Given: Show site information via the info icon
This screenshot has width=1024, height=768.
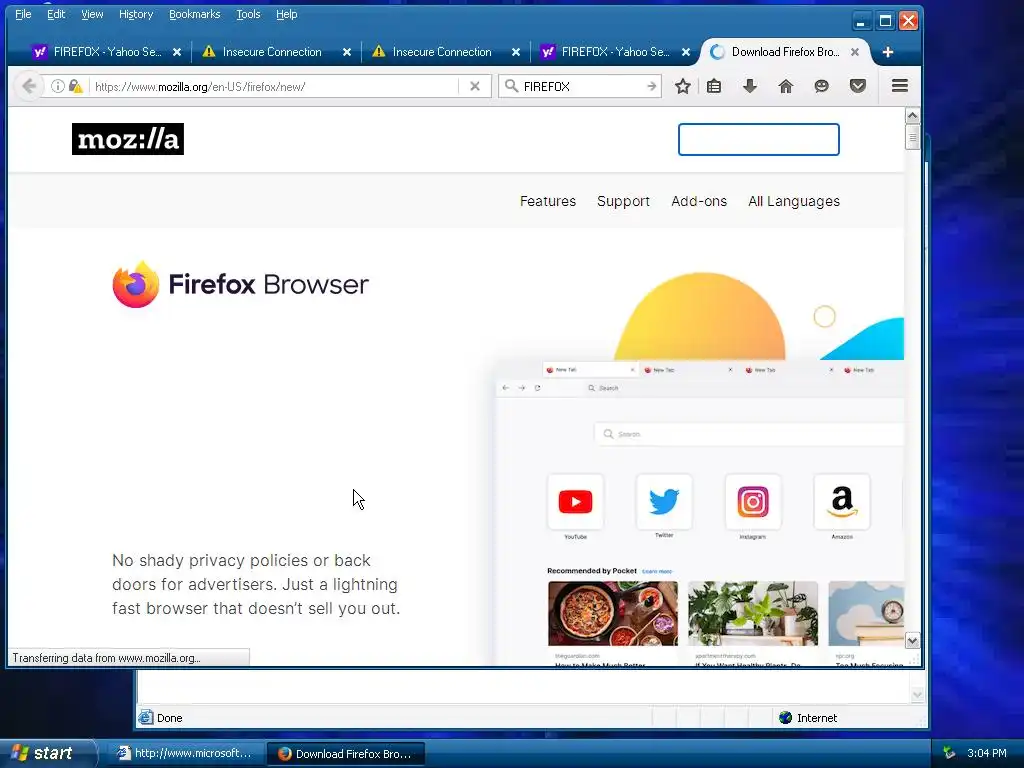Looking at the screenshot, I should [57, 86].
